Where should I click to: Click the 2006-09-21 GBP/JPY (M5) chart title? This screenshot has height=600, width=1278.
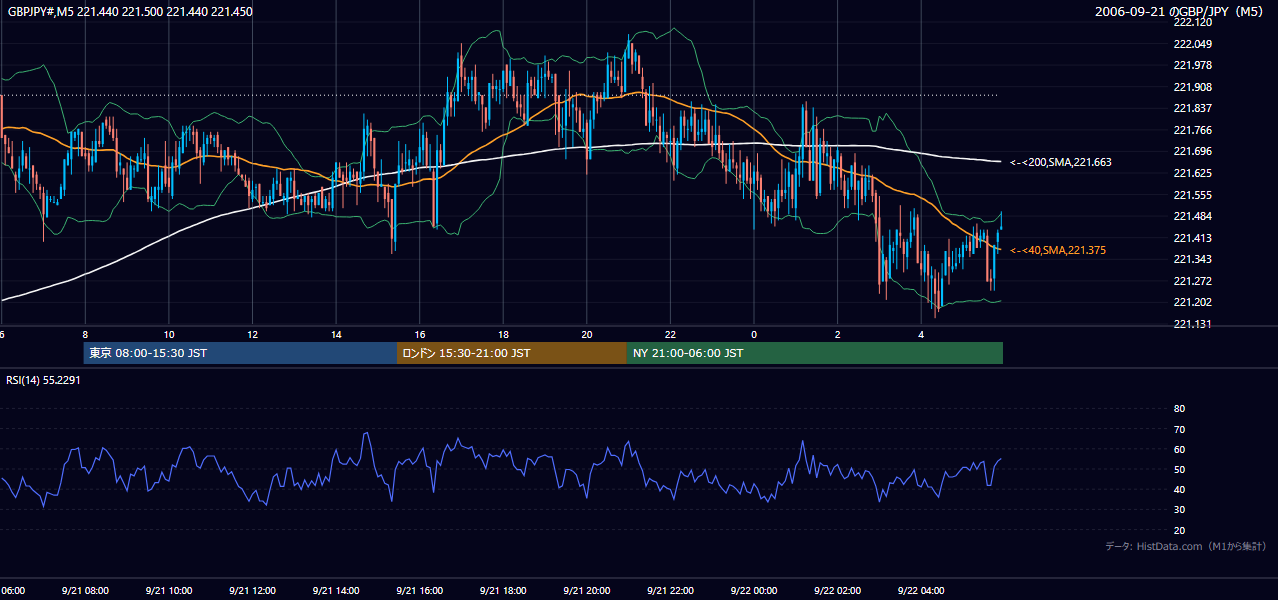1181,12
